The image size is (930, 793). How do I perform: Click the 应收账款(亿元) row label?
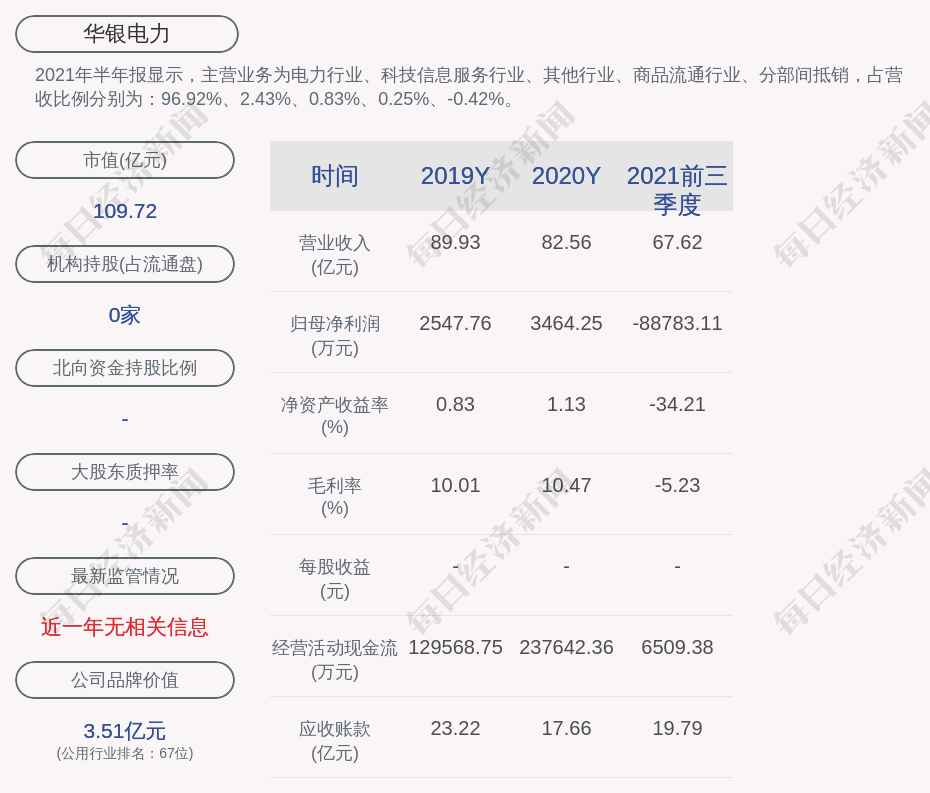coord(335,741)
